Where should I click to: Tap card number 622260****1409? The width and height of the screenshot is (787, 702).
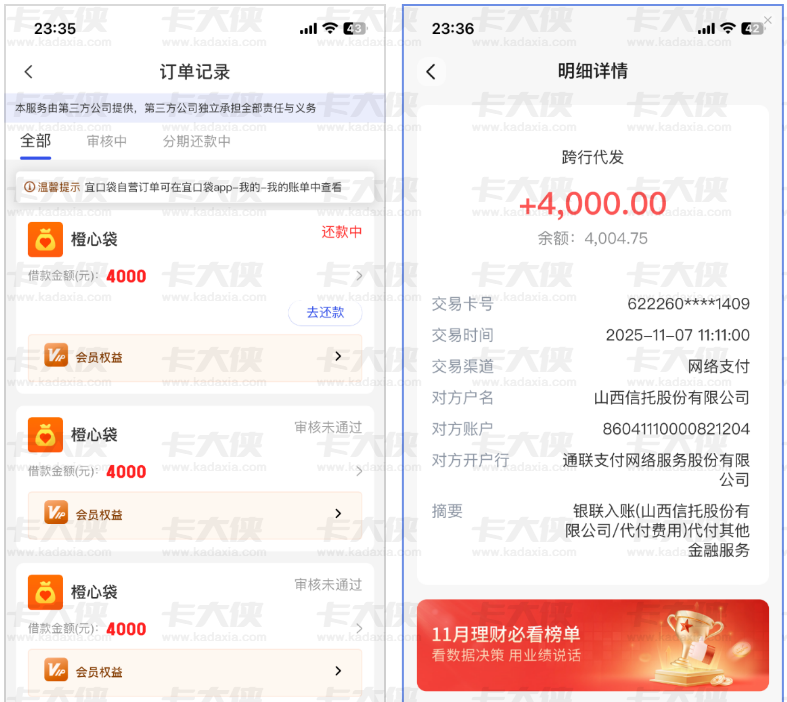[x=688, y=304]
